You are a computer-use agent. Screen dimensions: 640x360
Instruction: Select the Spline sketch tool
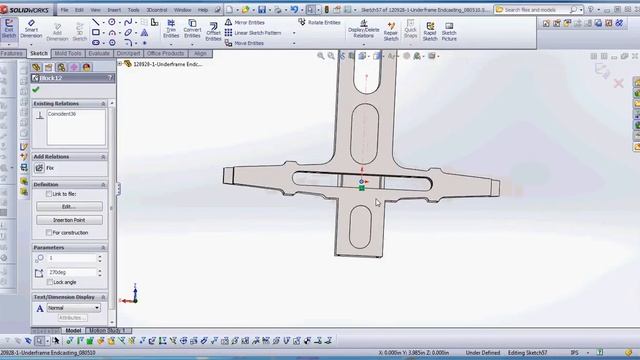tap(128, 22)
